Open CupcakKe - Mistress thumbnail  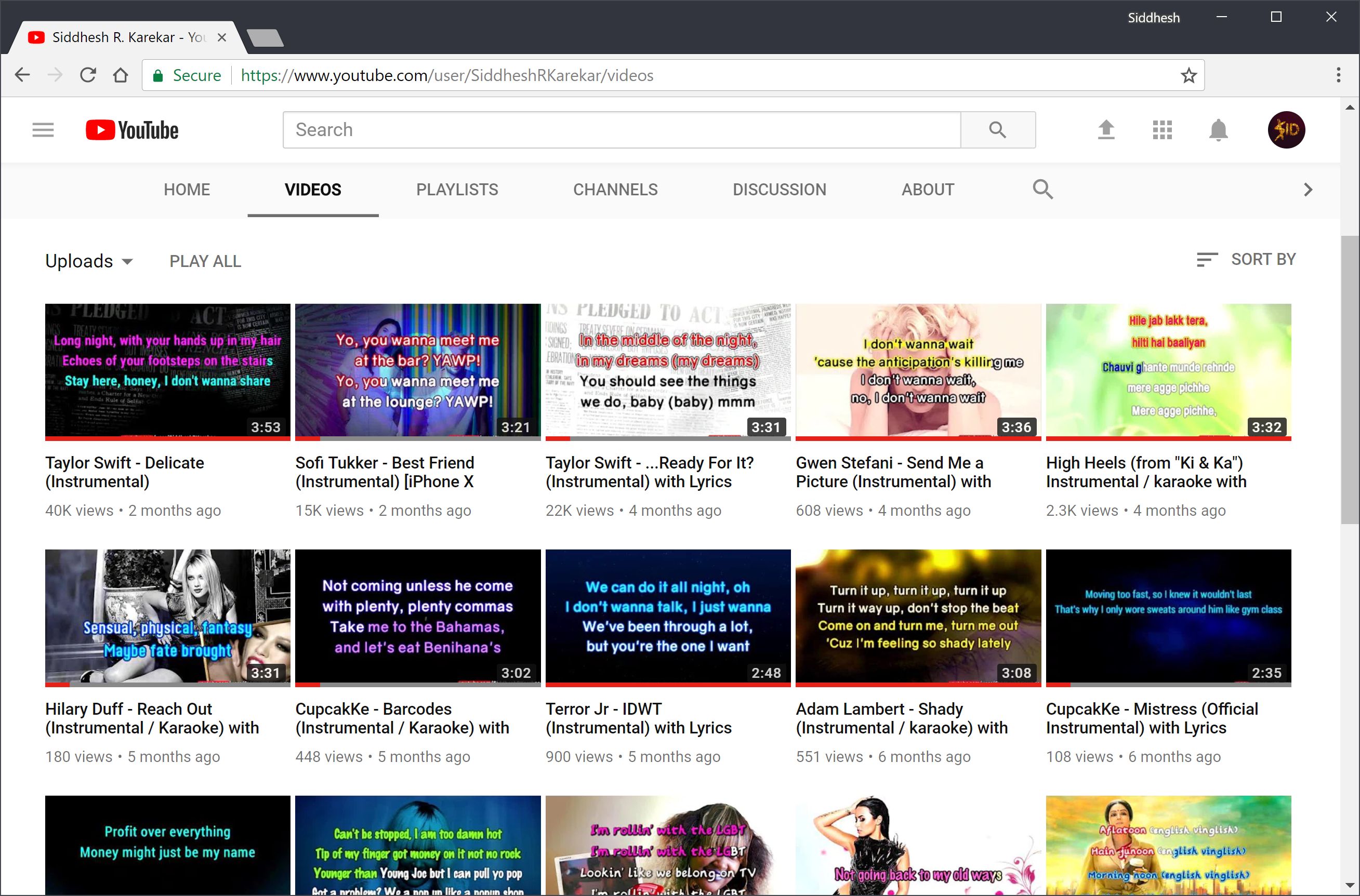(x=1168, y=618)
